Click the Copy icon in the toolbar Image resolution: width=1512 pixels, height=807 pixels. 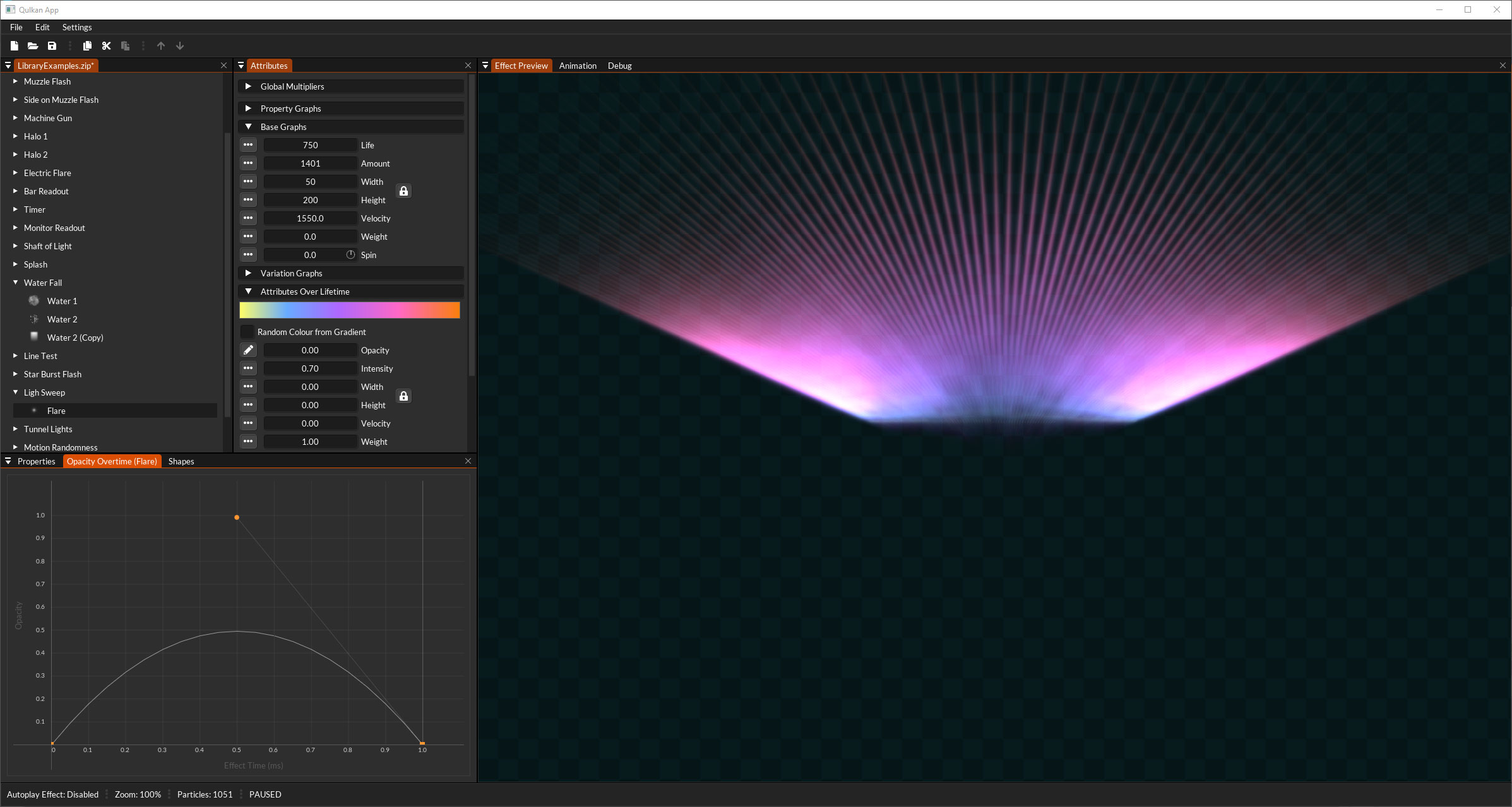tap(87, 45)
